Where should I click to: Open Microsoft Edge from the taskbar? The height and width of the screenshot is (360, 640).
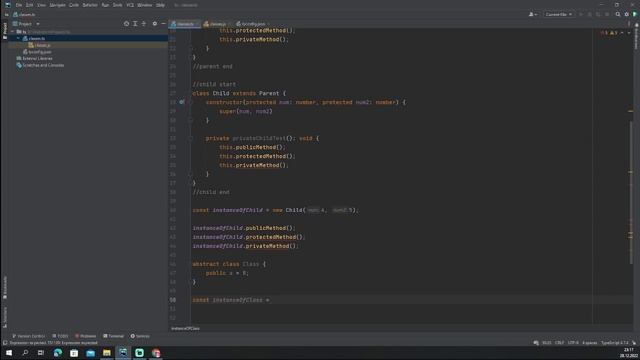(x=58, y=353)
